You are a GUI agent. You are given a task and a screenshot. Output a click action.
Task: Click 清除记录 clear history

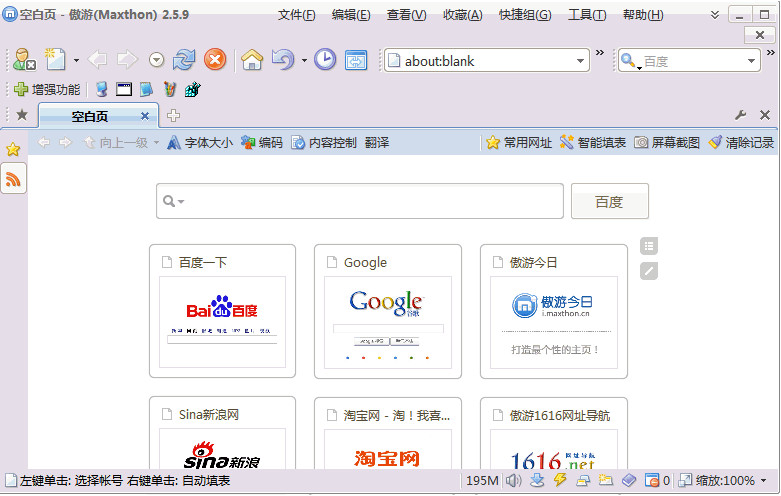click(741, 143)
